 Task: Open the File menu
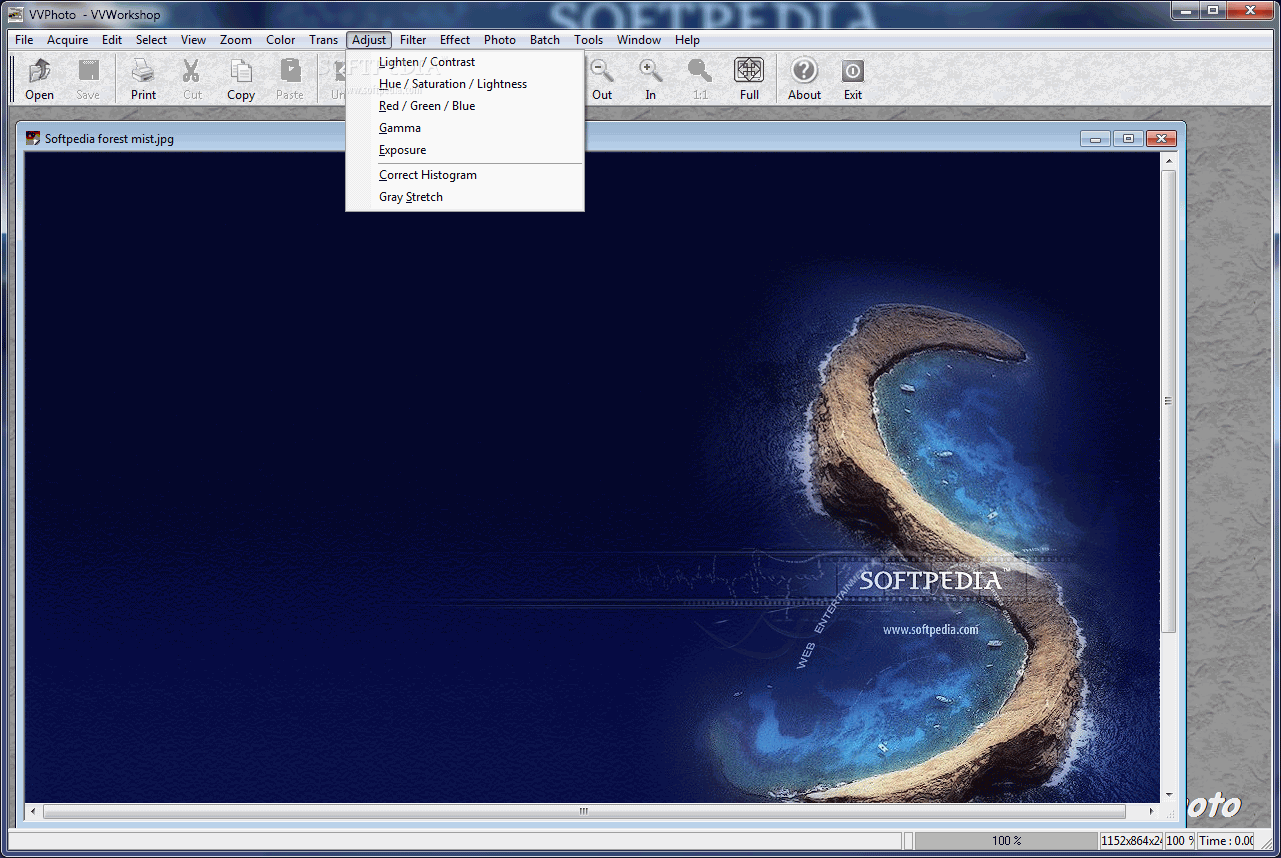coord(24,40)
